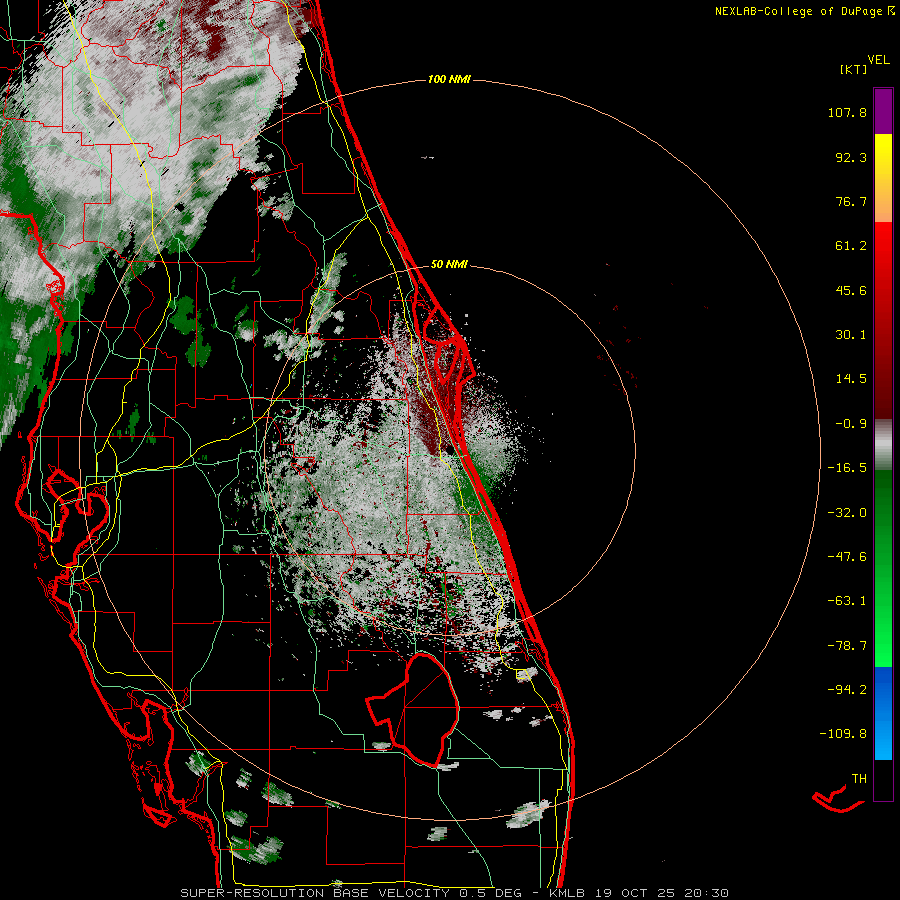Click the Super-Resolution Base Velocity caption
The width and height of the screenshot is (900, 900).
click(x=315, y=893)
